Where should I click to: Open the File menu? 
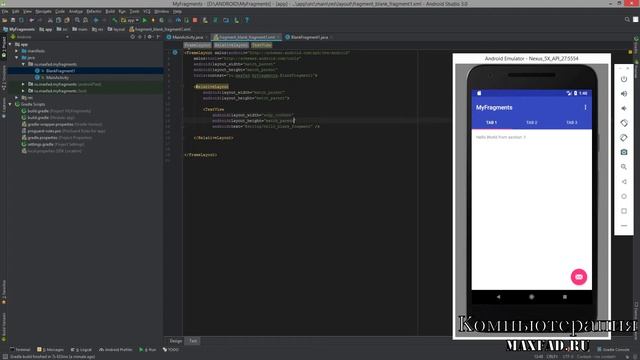(5, 11)
